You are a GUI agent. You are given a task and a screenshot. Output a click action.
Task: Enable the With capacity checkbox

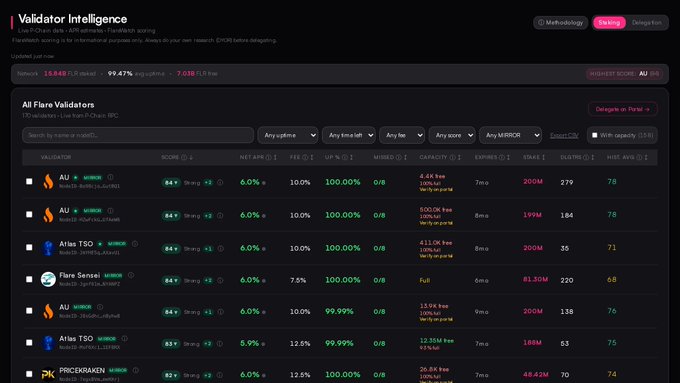coord(595,135)
